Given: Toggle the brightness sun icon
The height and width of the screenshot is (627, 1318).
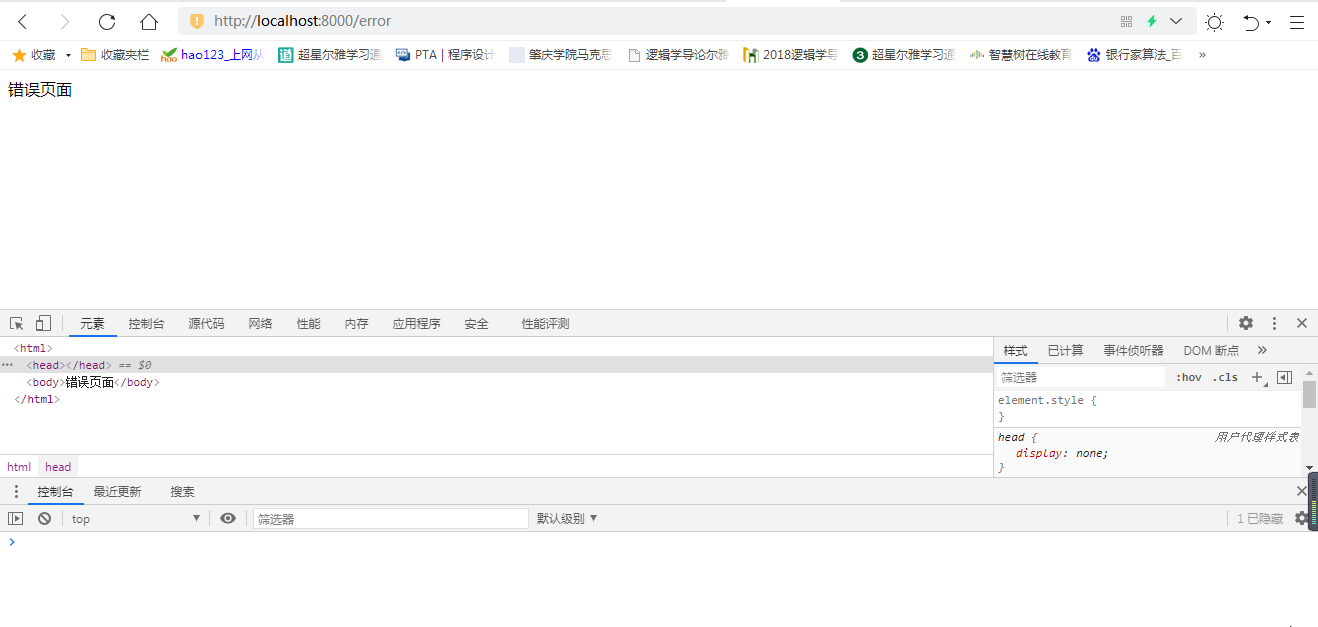Looking at the screenshot, I should (x=1214, y=21).
